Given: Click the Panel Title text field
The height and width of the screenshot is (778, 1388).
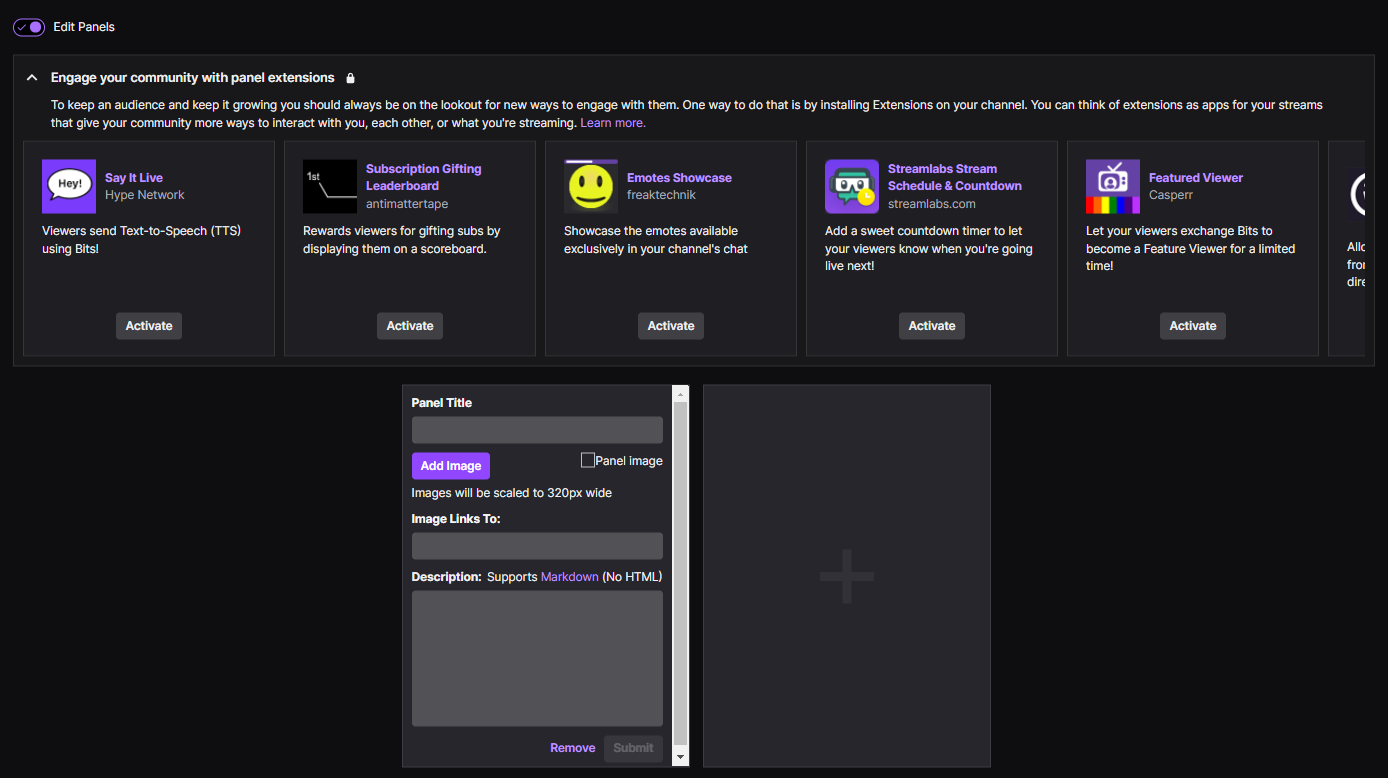Looking at the screenshot, I should click(537, 430).
